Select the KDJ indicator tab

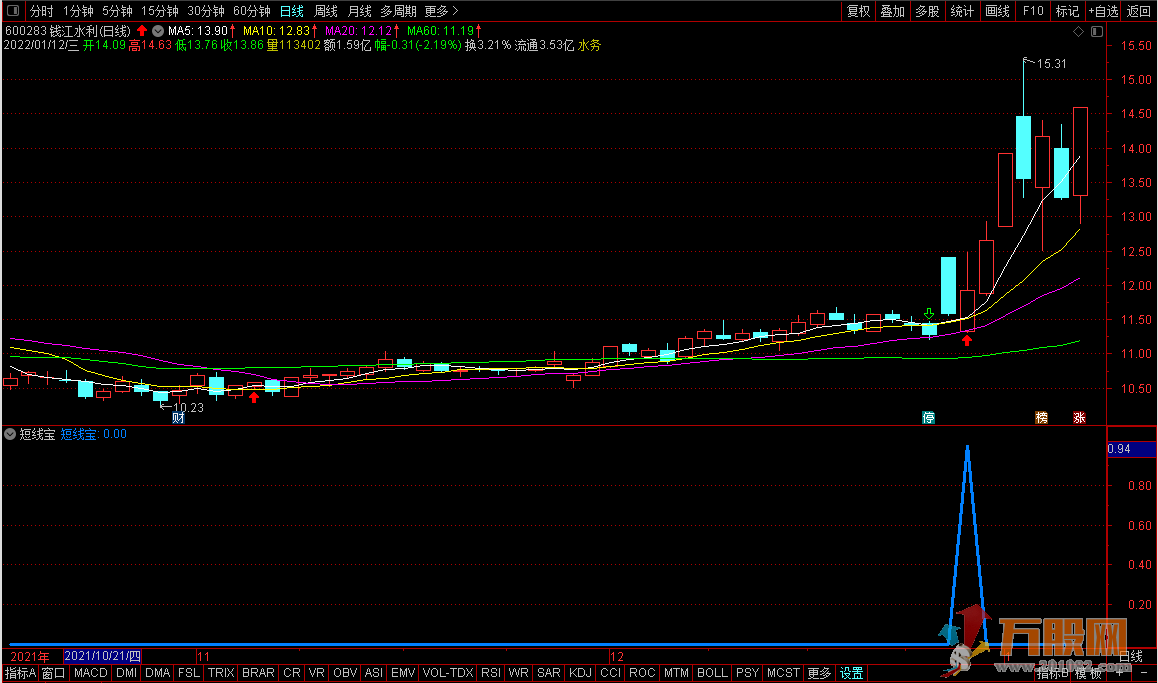coord(580,674)
